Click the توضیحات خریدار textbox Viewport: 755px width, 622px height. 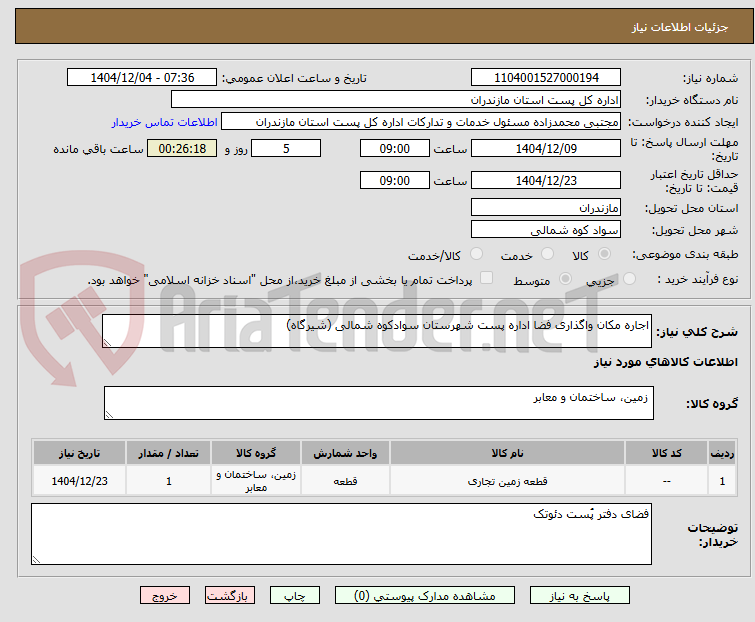point(341,534)
